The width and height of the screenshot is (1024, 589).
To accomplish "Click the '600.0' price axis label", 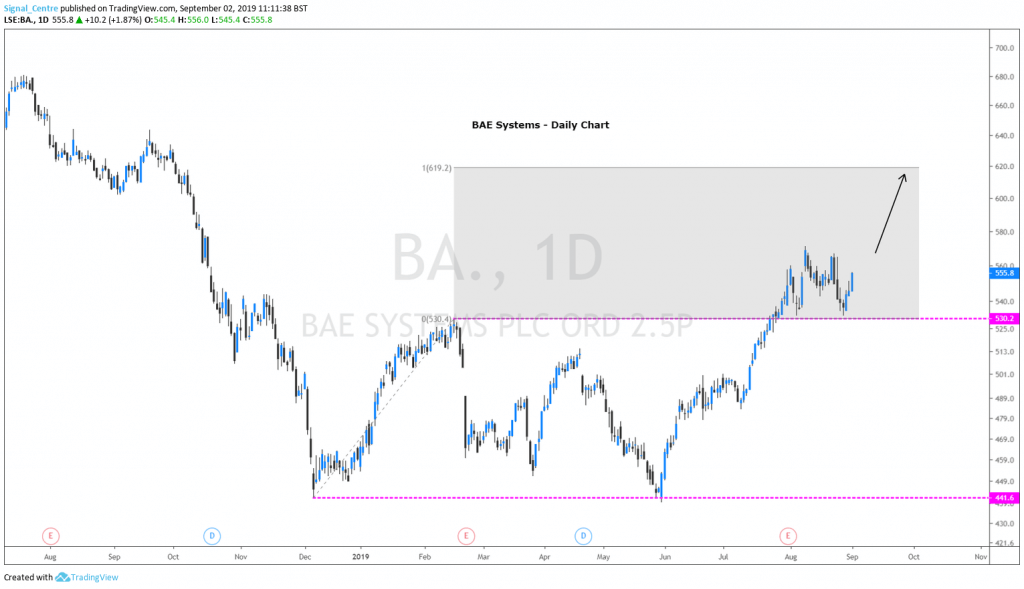I will [1004, 199].
